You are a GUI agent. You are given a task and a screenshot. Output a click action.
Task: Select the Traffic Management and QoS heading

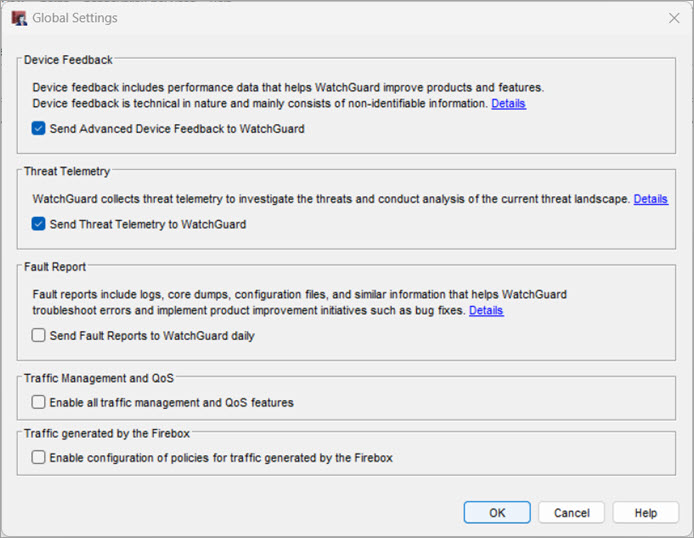coord(99,378)
